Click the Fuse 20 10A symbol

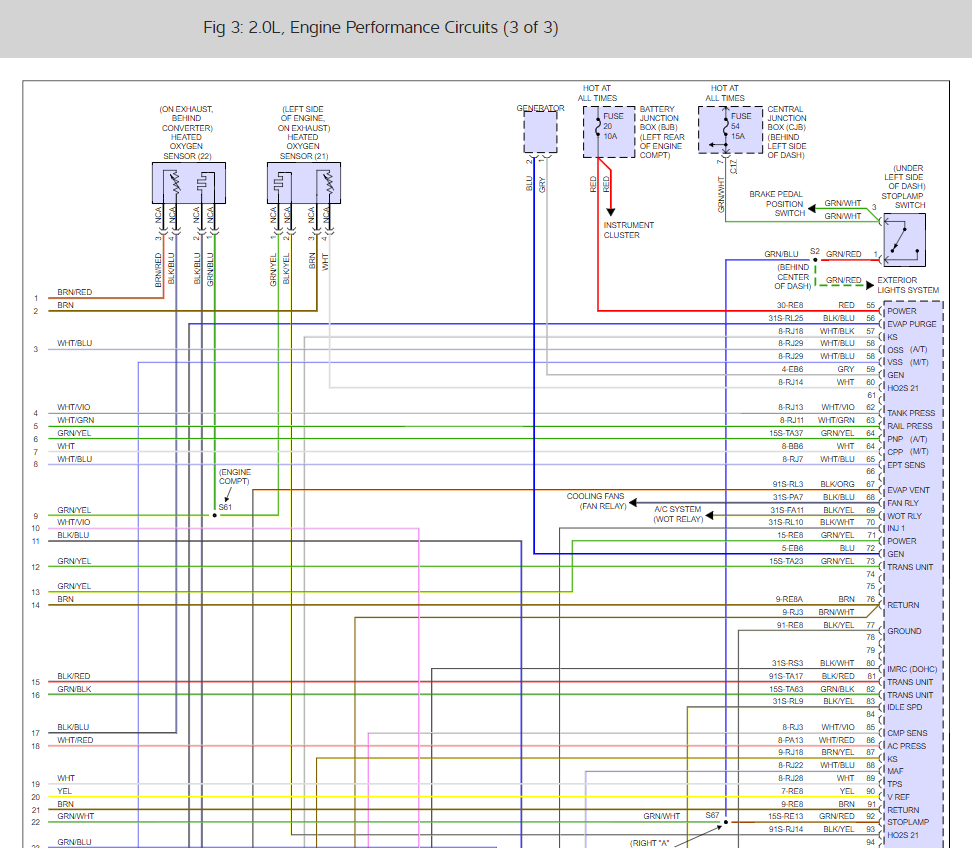point(598,128)
